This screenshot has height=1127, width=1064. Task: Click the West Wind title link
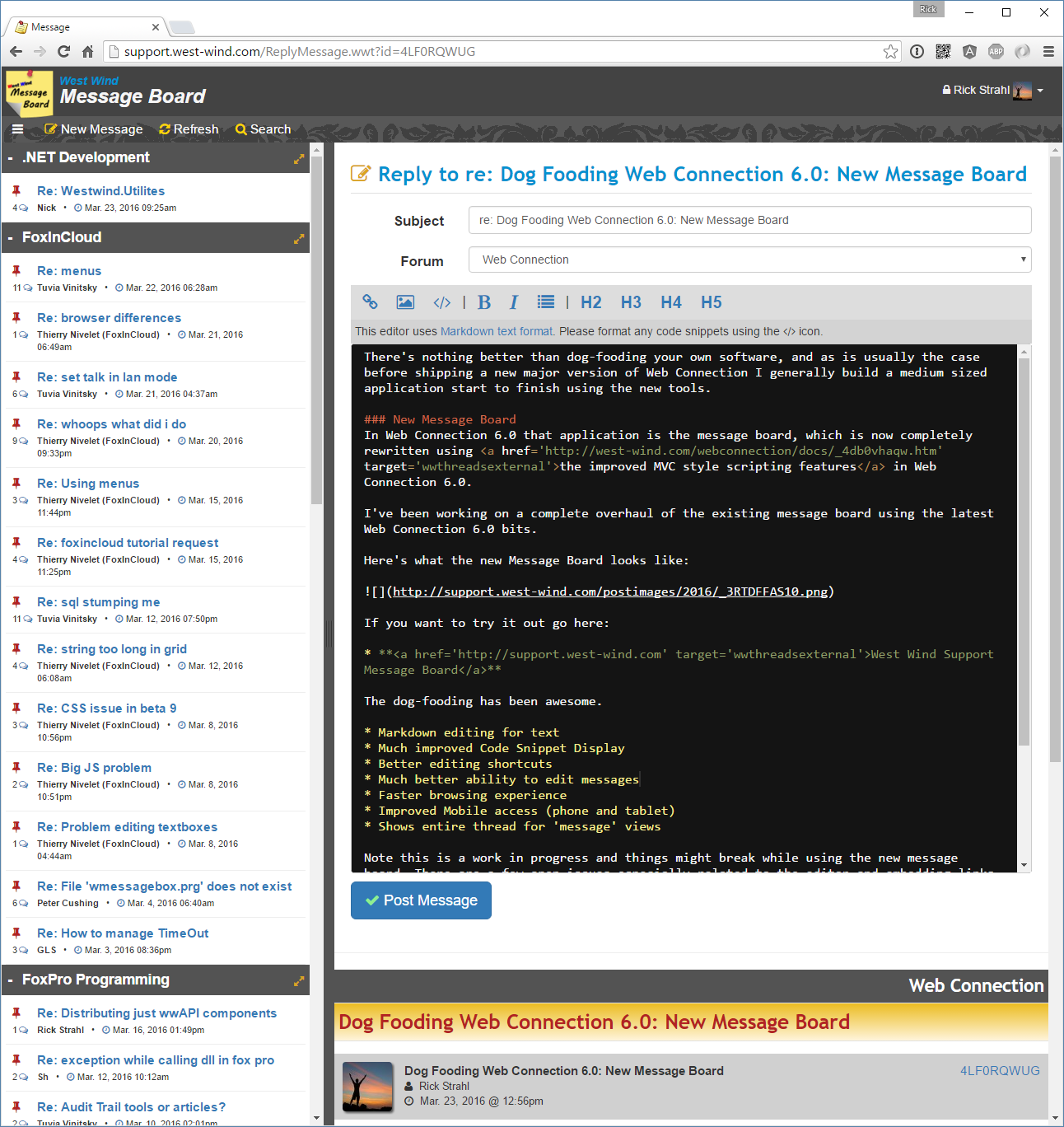click(89, 81)
